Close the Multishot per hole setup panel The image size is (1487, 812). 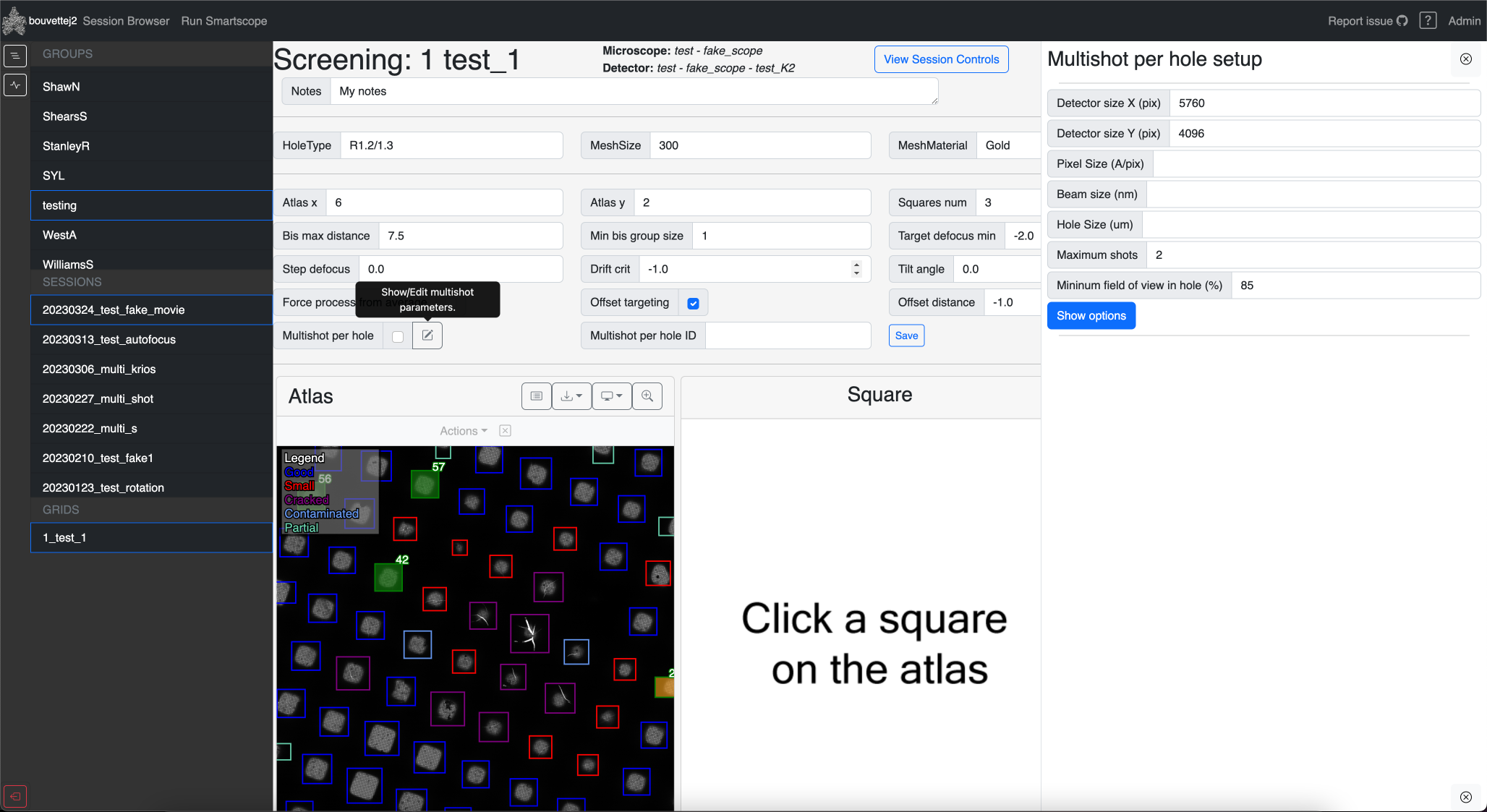click(1466, 59)
